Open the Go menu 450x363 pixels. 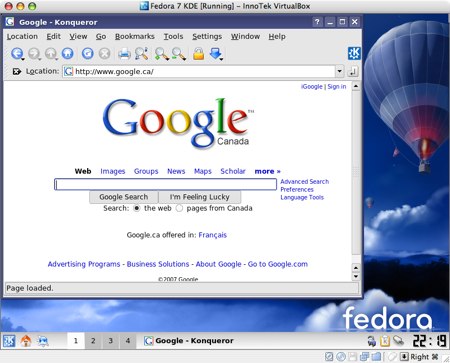101,36
